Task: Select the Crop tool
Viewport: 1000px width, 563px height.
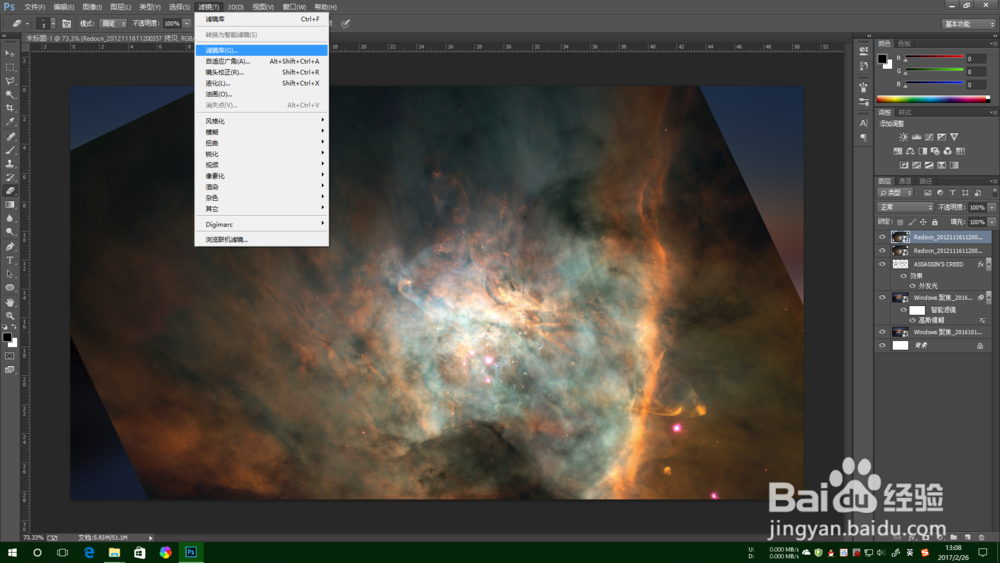Action: 10,108
